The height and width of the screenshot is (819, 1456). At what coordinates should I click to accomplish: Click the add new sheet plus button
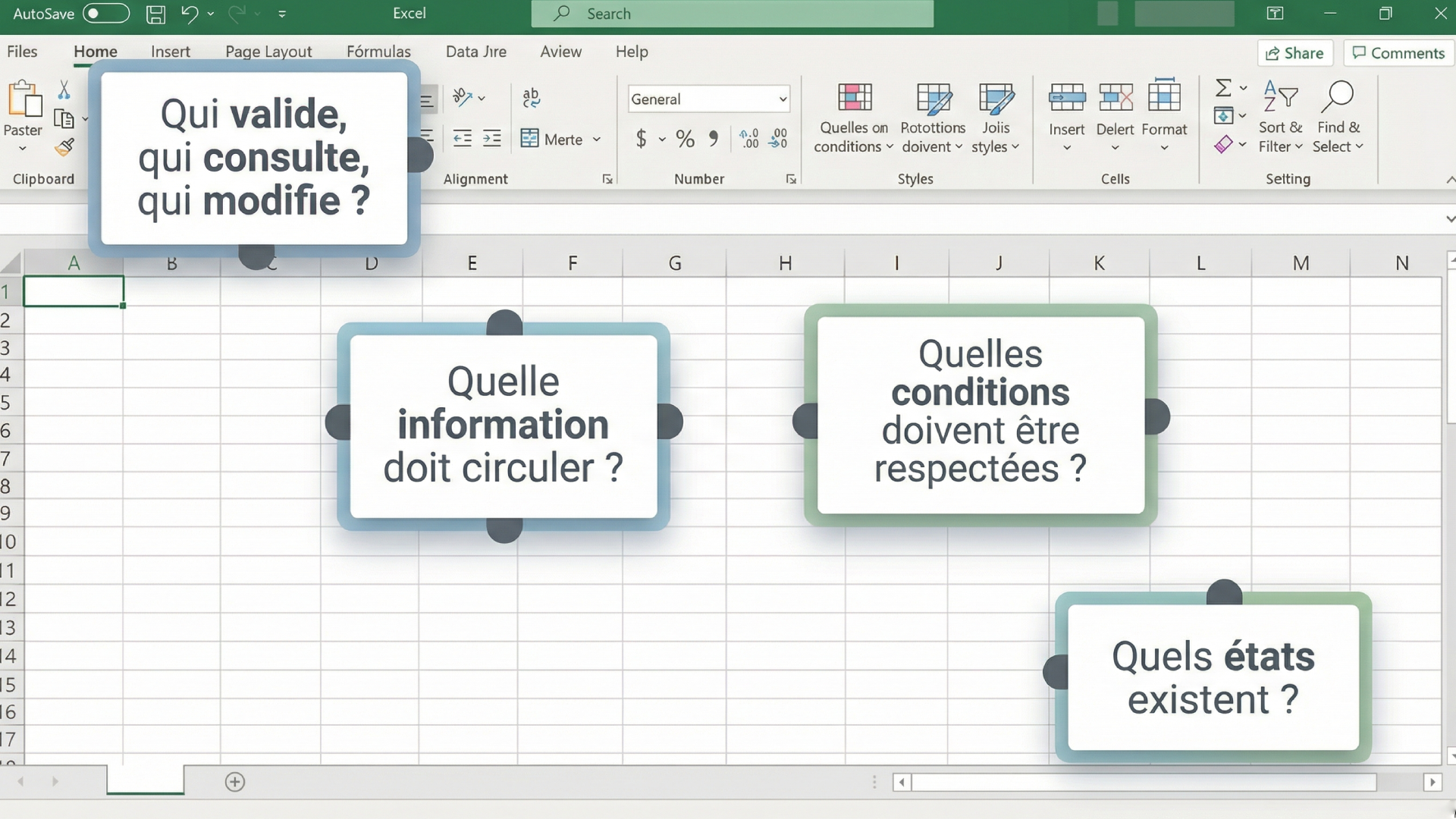click(x=235, y=782)
